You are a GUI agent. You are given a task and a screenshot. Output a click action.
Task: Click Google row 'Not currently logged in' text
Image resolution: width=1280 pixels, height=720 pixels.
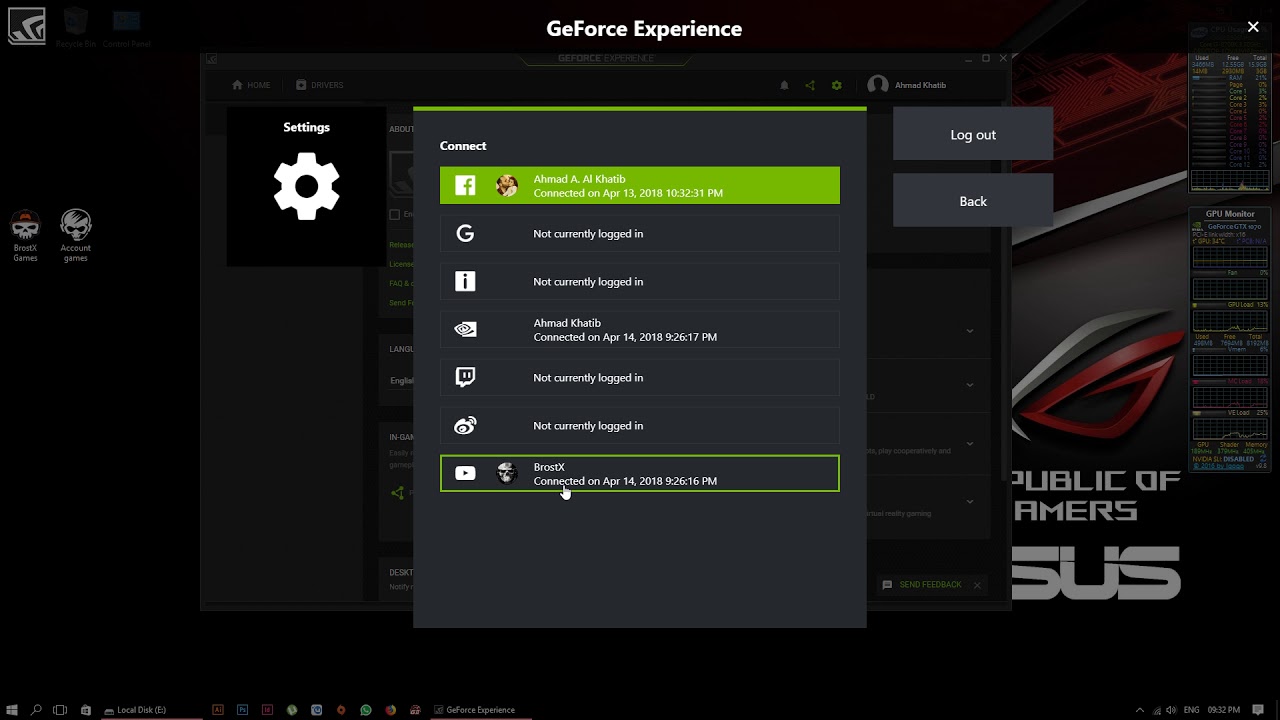point(588,234)
